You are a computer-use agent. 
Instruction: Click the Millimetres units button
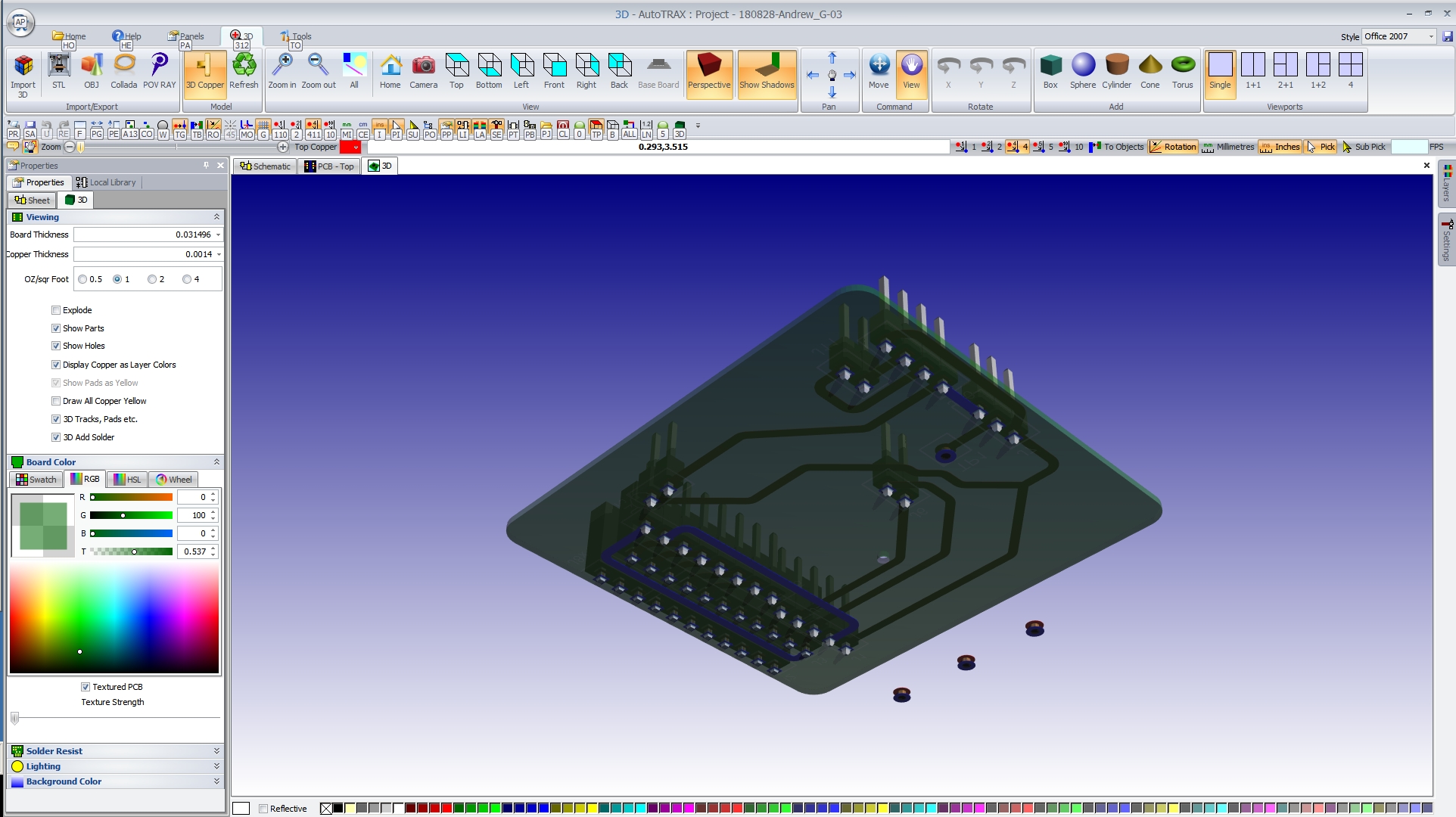pos(1227,147)
